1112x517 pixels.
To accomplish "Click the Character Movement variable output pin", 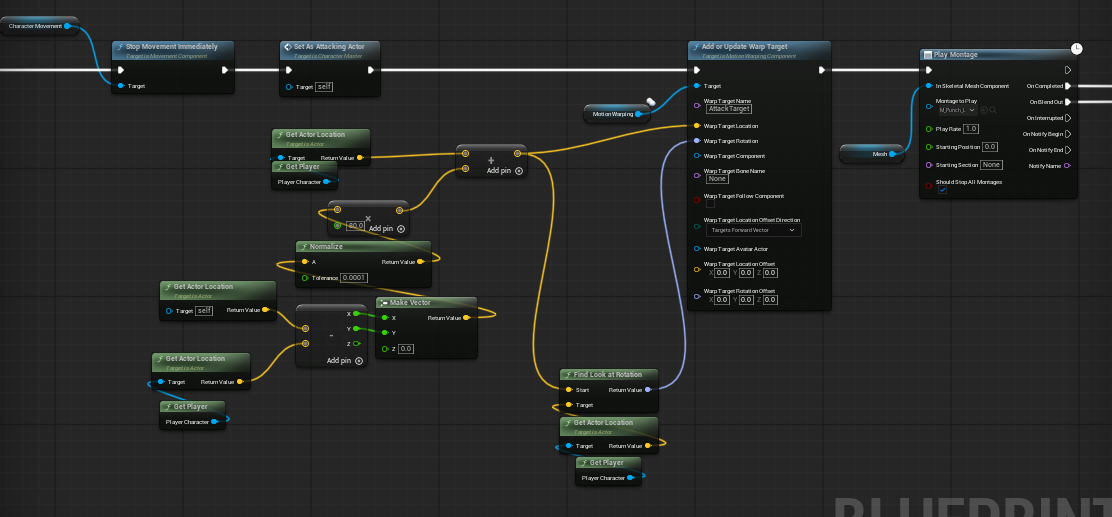I will 67,26.
